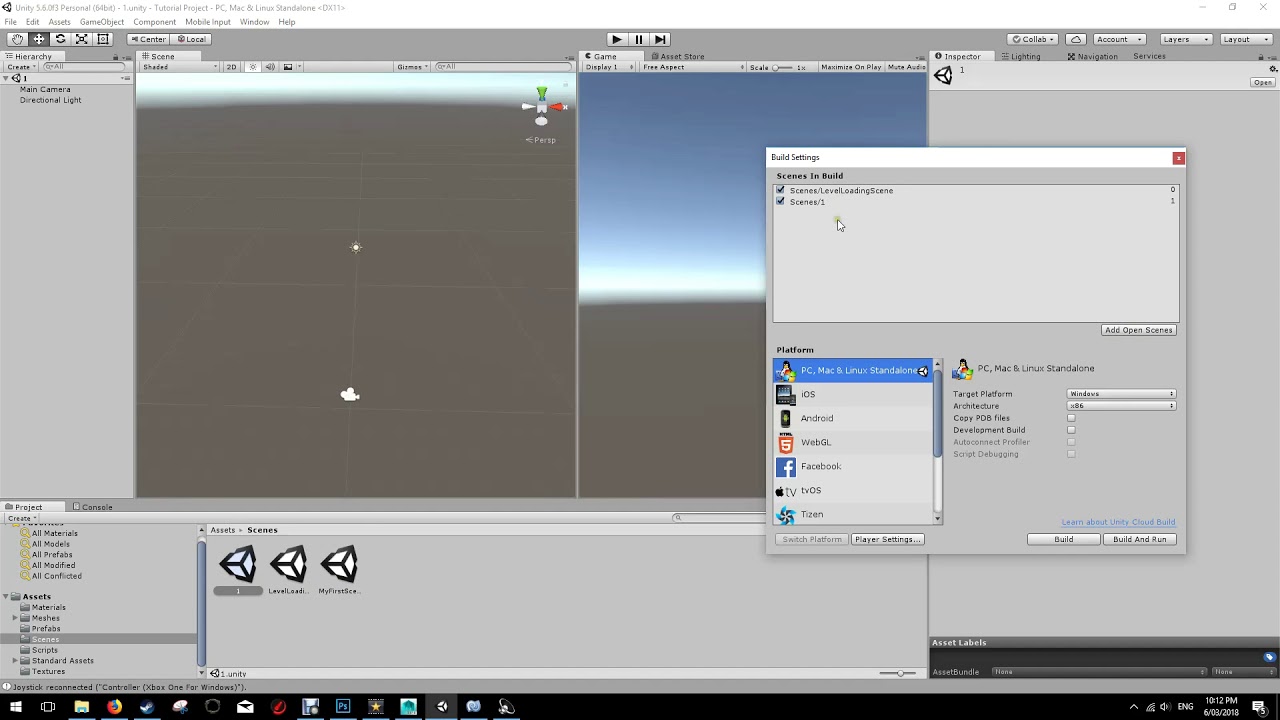Toggle scene audio speaker icon
1280x720 pixels.
click(269, 67)
